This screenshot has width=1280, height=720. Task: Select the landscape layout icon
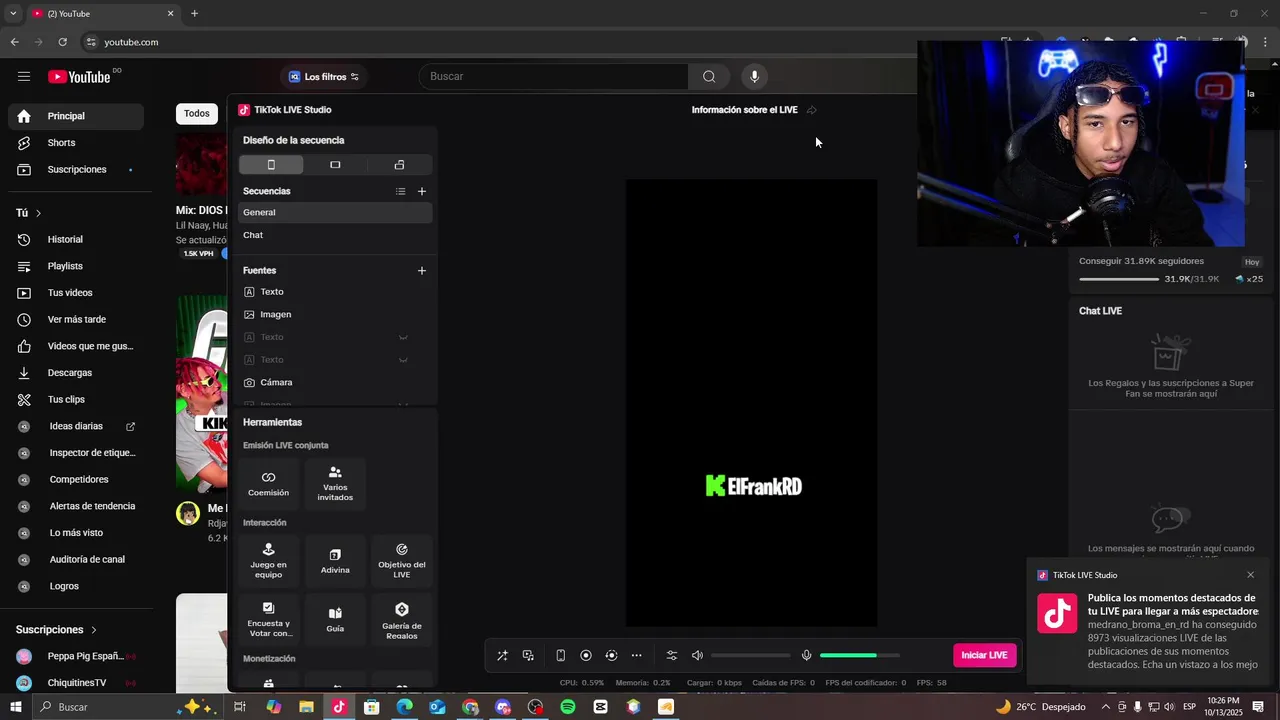[335, 165]
